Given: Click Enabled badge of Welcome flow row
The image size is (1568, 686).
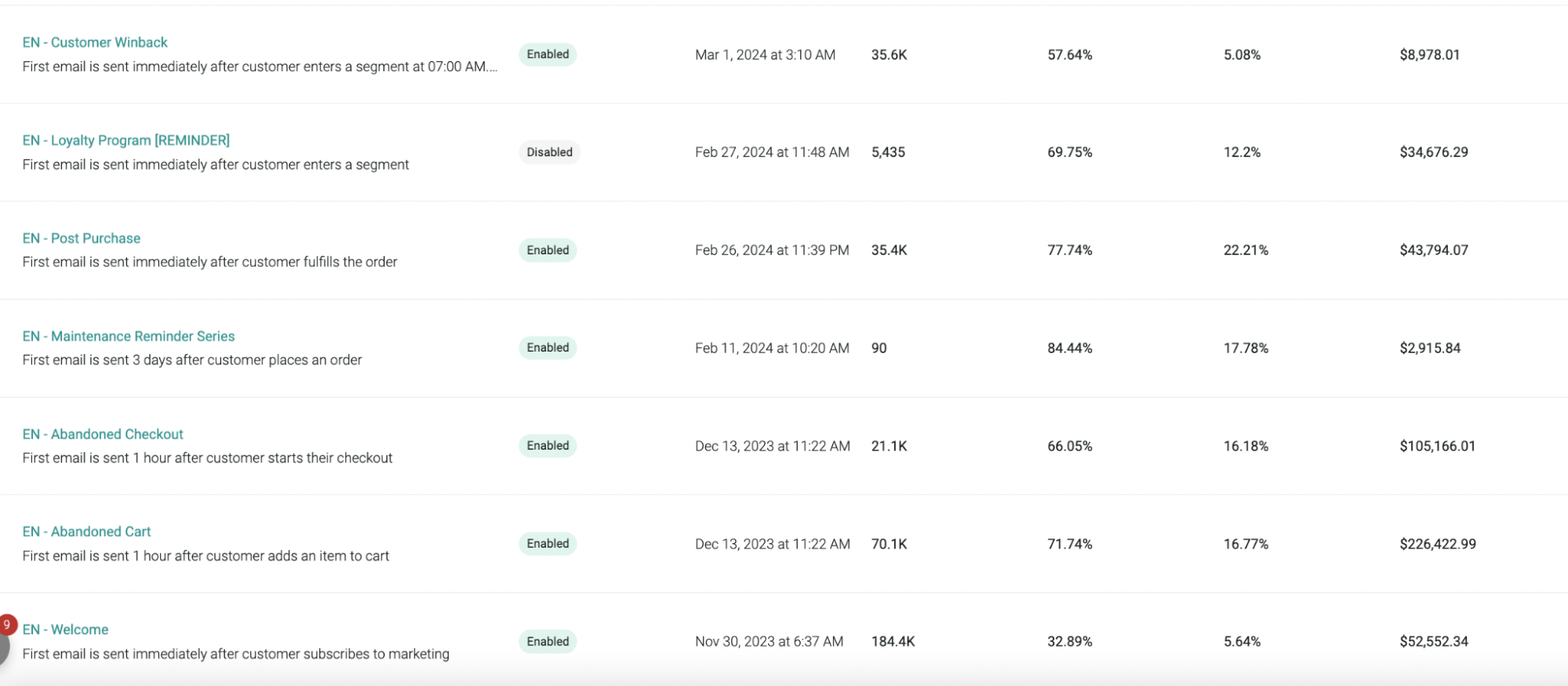Looking at the screenshot, I should point(548,641).
